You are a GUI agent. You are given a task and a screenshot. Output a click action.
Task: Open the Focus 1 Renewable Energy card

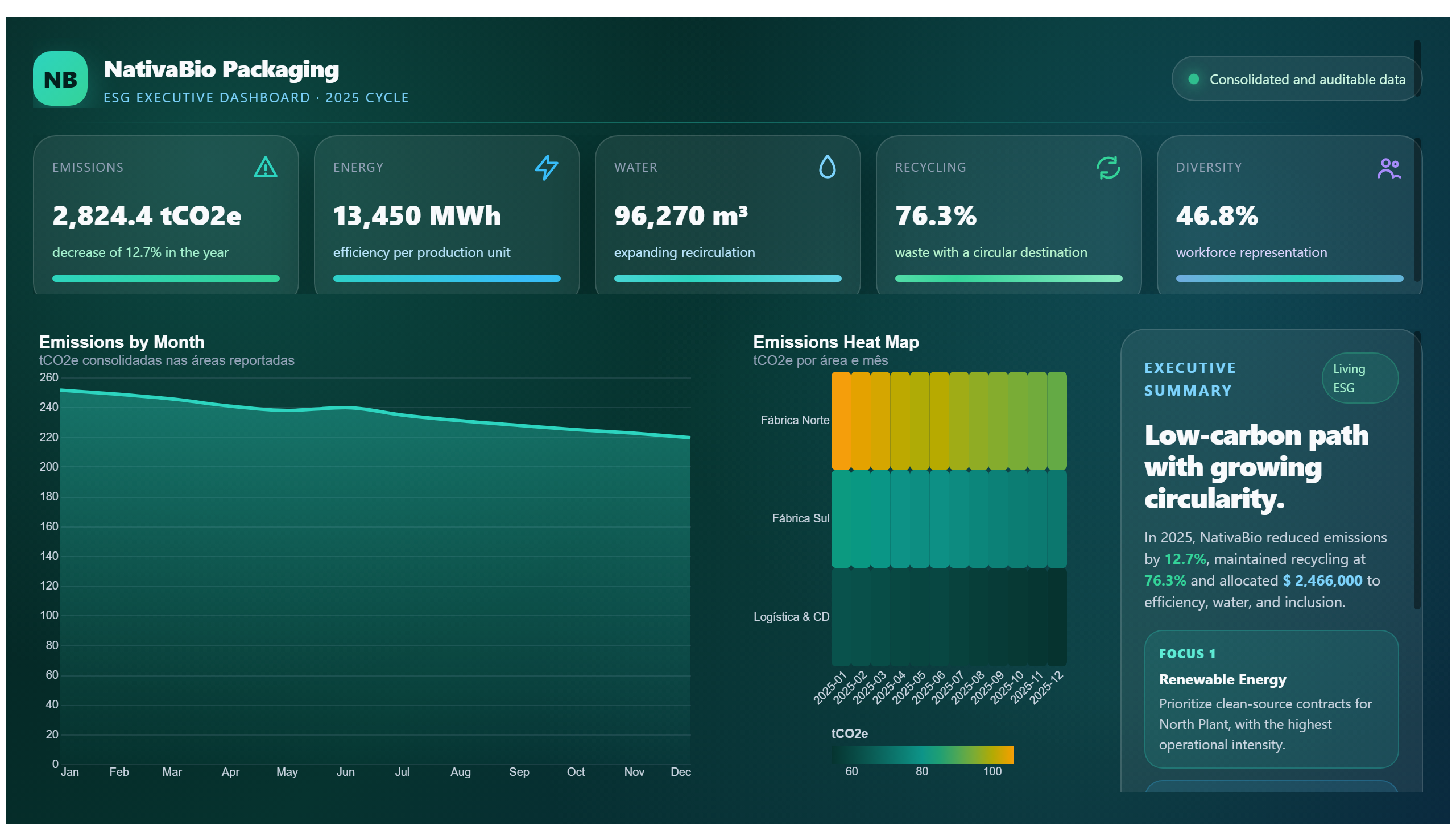point(1271,699)
